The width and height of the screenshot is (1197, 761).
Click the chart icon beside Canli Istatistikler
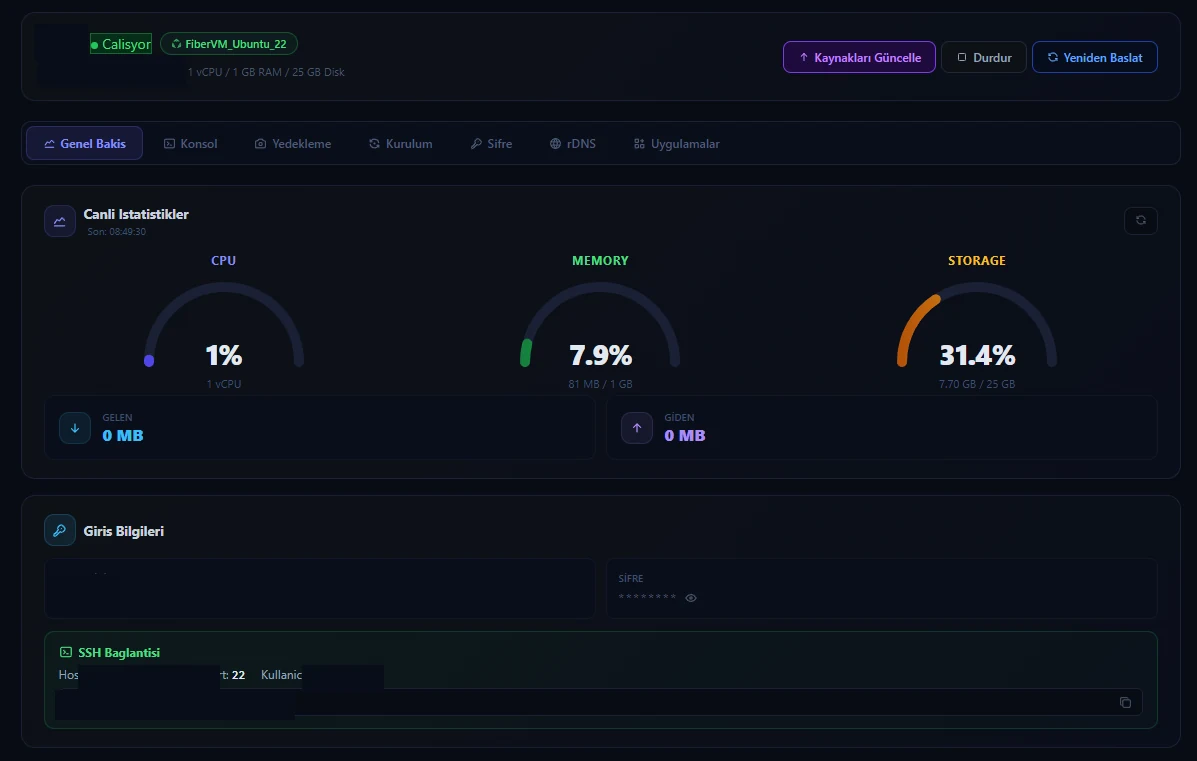click(60, 221)
